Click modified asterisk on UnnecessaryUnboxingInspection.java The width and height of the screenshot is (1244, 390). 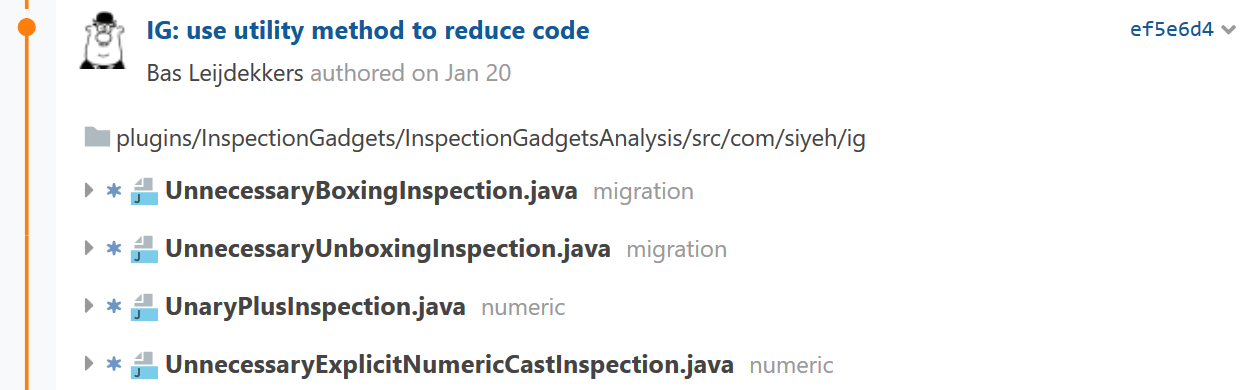coord(114,249)
